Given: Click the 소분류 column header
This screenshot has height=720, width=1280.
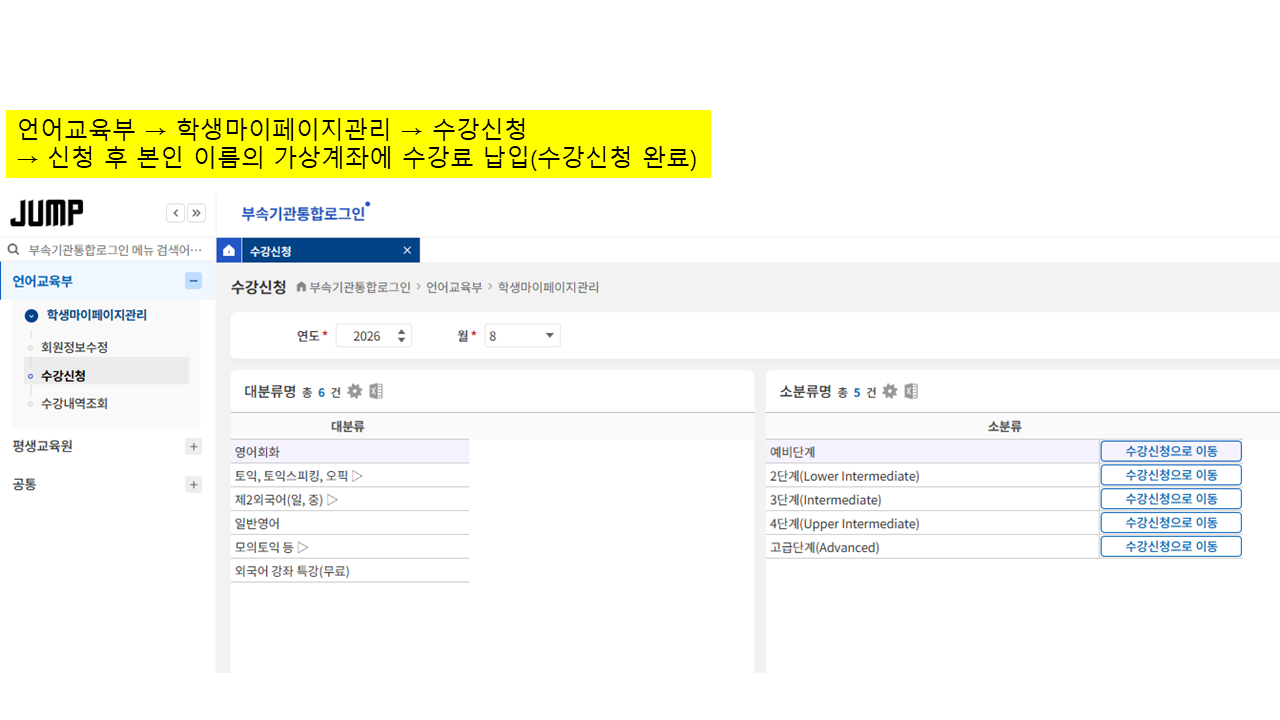Looking at the screenshot, I should (1004, 427).
